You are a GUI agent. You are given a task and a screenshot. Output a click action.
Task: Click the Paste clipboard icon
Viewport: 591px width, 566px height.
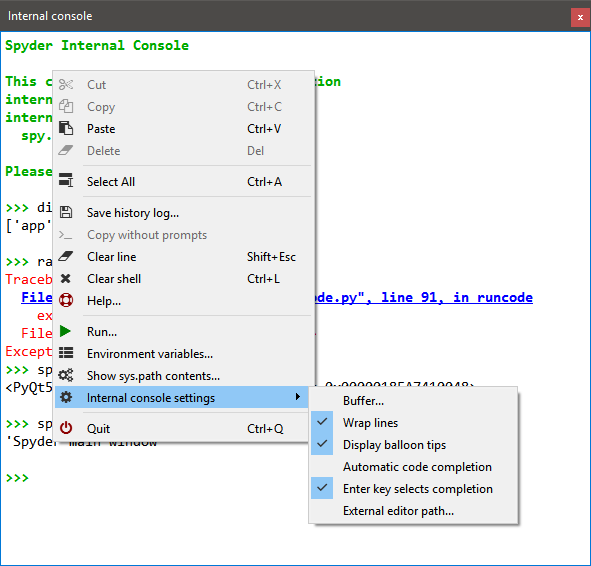pos(66,128)
